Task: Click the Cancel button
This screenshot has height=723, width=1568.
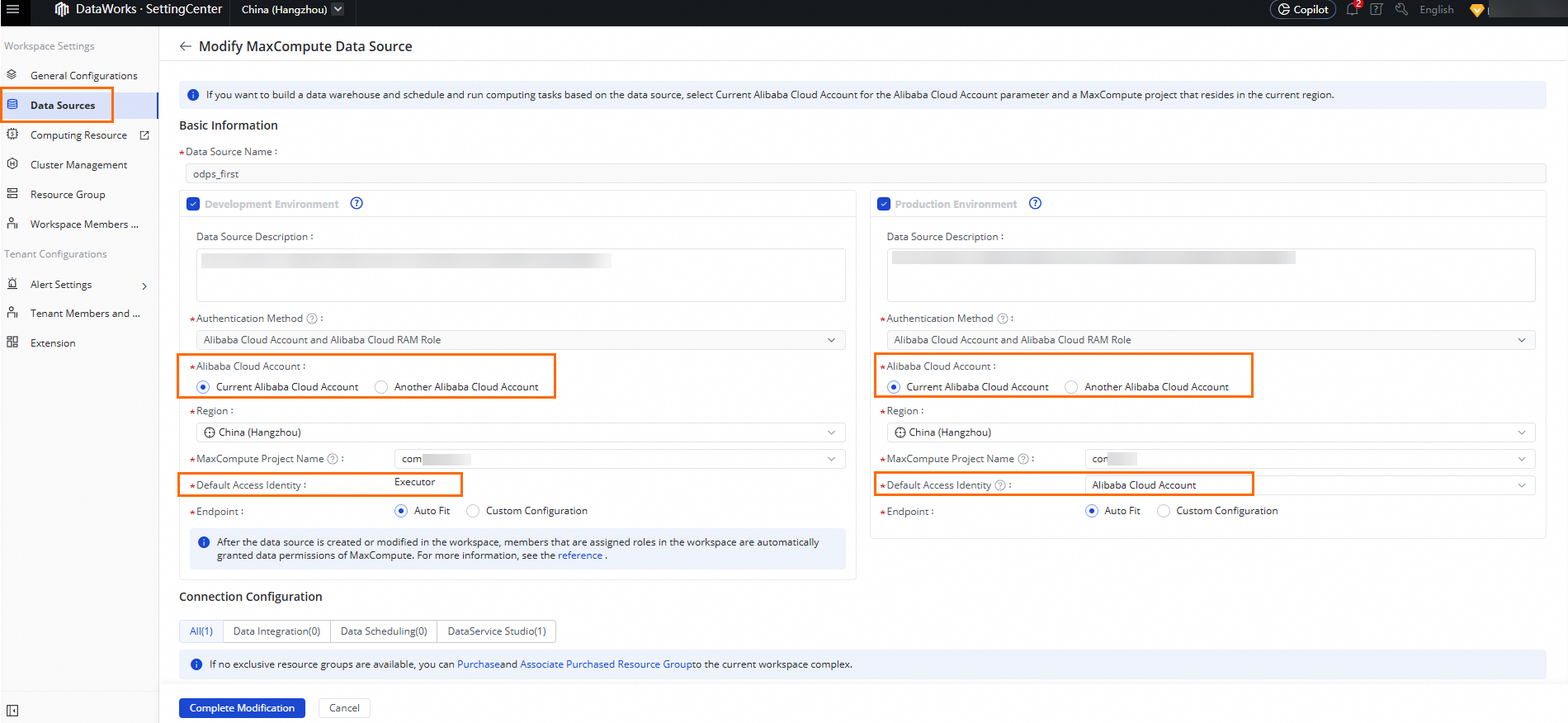Action: 344,708
